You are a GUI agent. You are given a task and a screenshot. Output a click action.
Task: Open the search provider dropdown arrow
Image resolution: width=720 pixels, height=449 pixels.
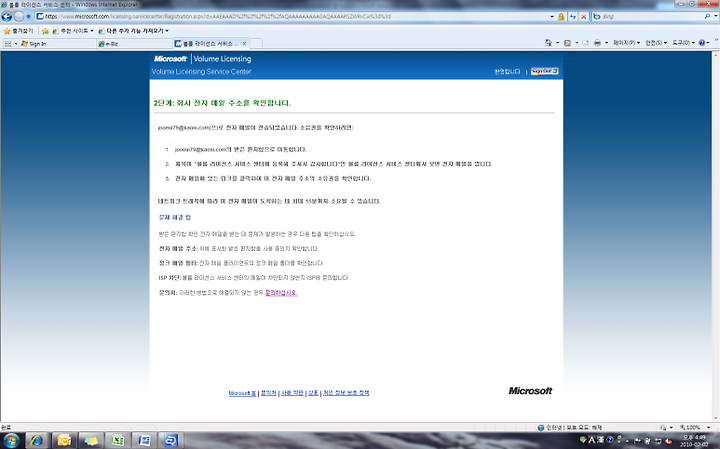click(714, 17)
